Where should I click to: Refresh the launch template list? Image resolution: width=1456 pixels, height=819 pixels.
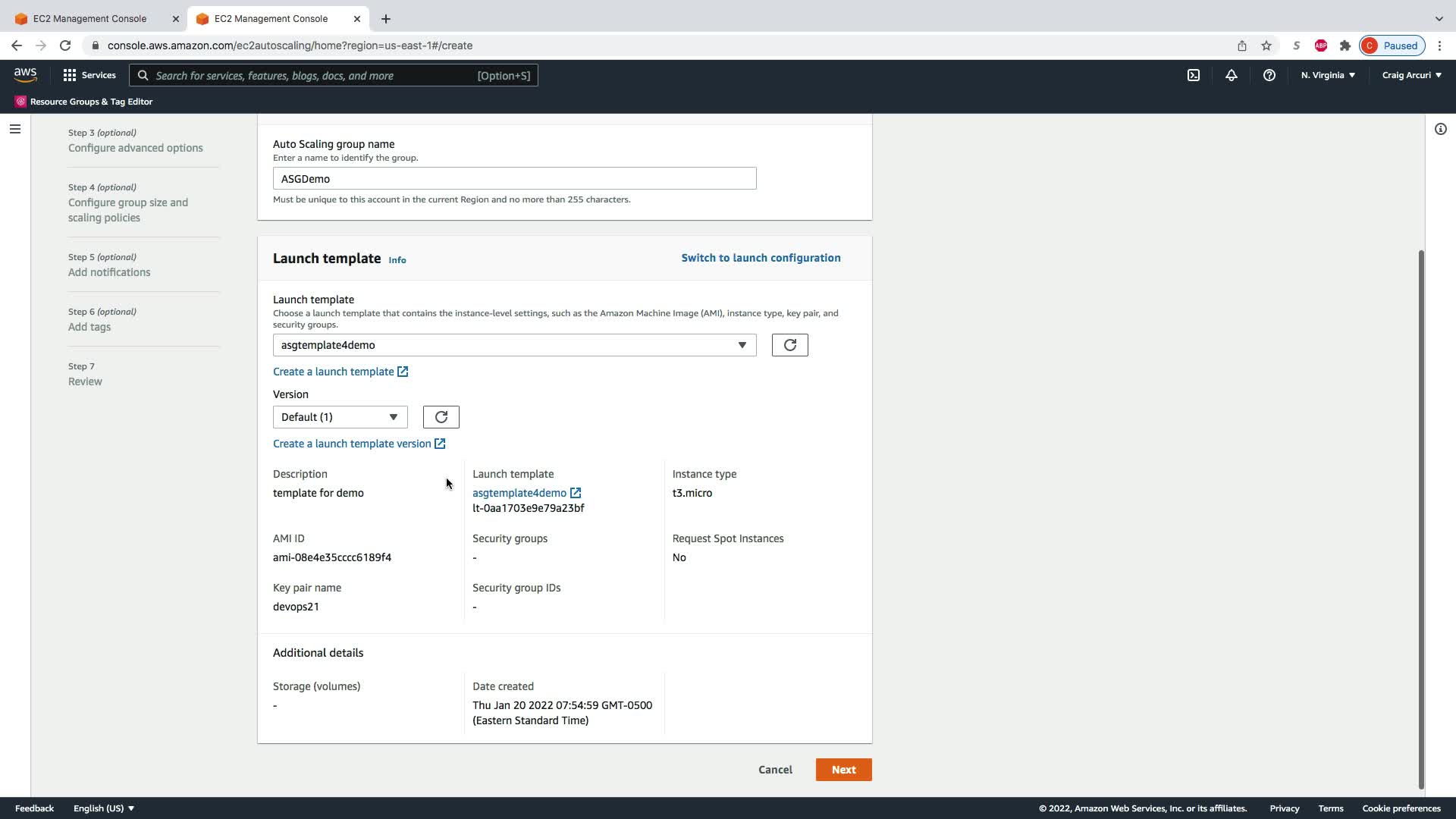789,345
